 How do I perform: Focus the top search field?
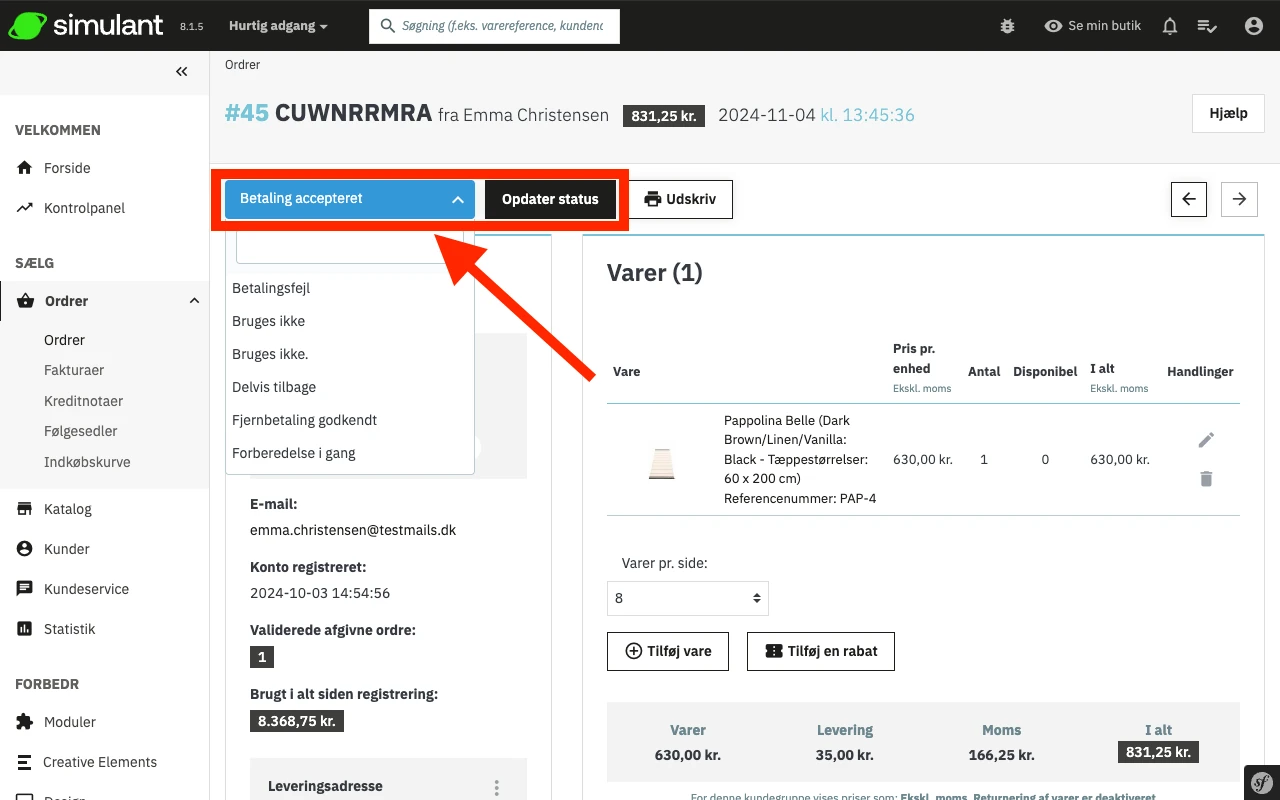pos(502,26)
